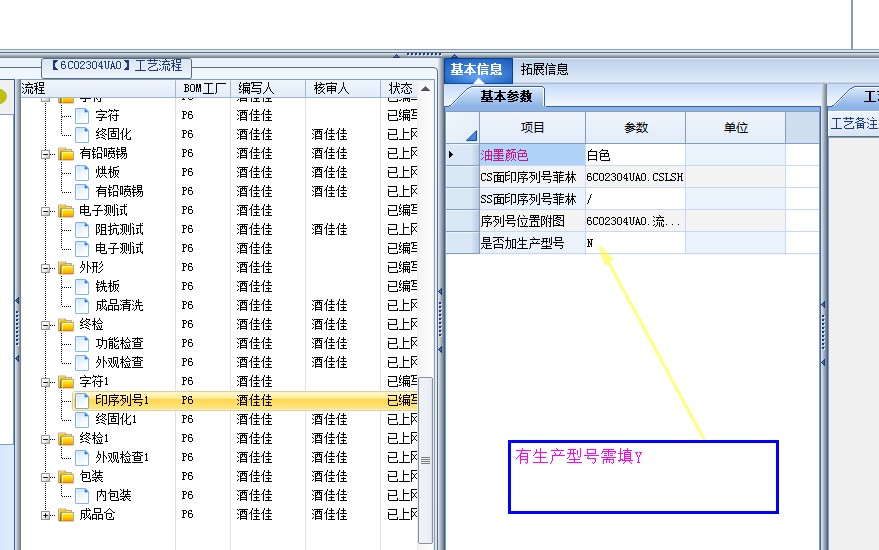This screenshot has width=879, height=550.
Task: Click the 烘板 document icon
Action: pyautogui.click(x=82, y=173)
